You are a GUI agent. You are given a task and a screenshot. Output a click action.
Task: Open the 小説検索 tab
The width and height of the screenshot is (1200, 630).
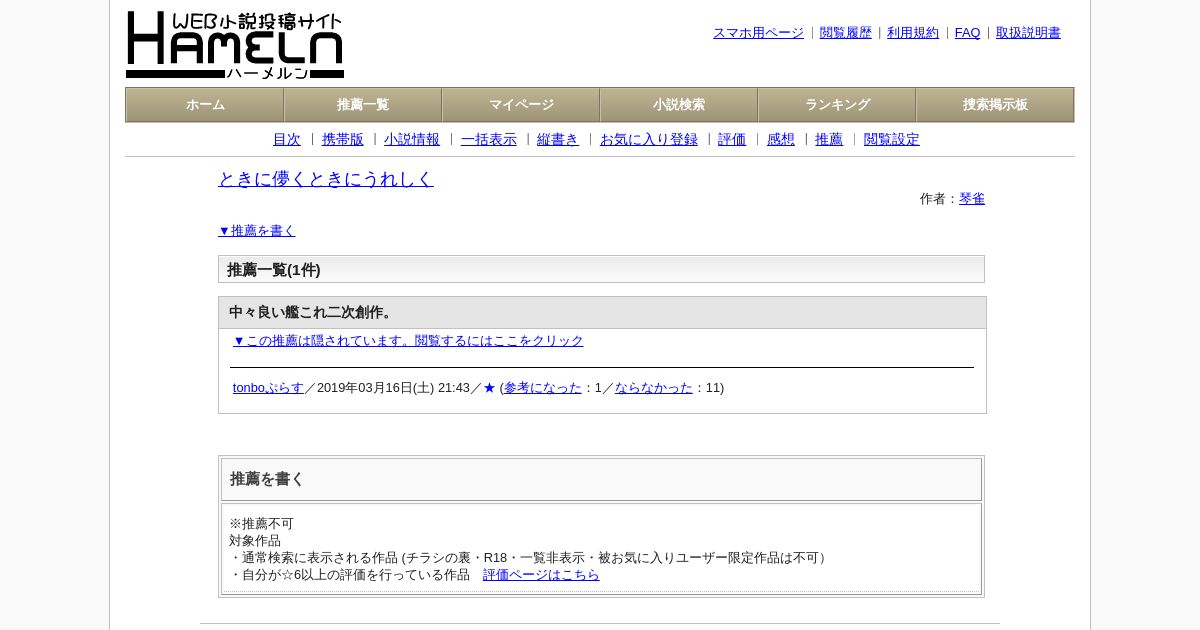[x=679, y=105]
